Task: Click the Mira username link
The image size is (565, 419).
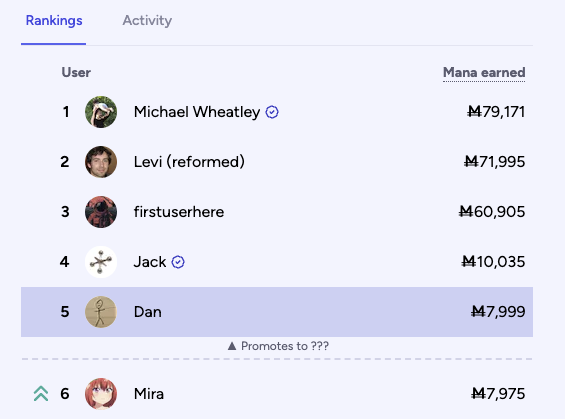Action: [149, 394]
